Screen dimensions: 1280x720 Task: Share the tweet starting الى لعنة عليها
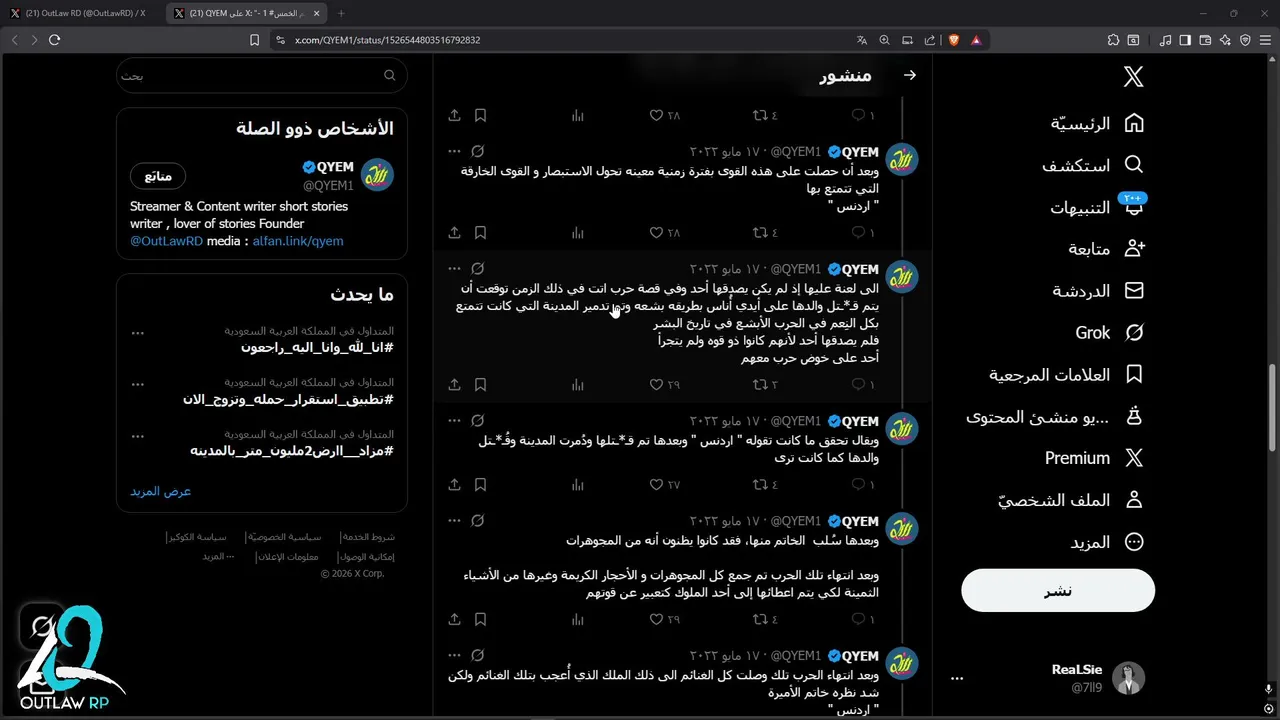click(454, 384)
